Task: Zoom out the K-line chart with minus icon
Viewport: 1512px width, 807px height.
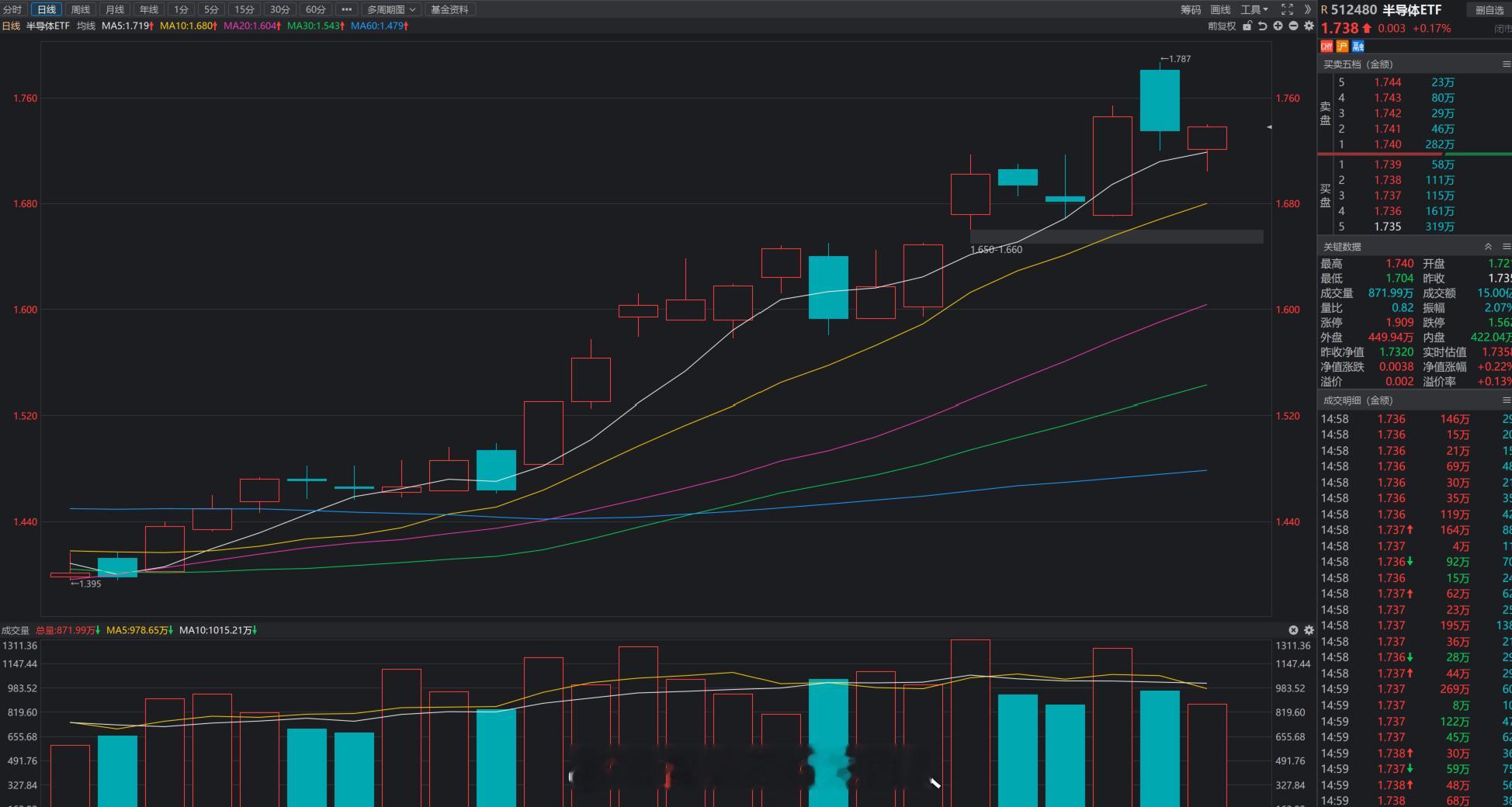Action: click(1293, 26)
